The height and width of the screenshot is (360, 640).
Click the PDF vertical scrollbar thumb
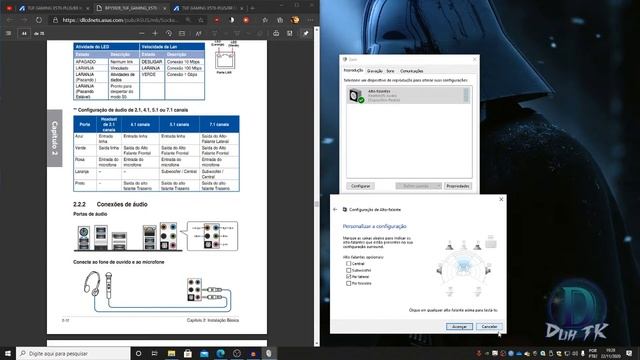316,204
